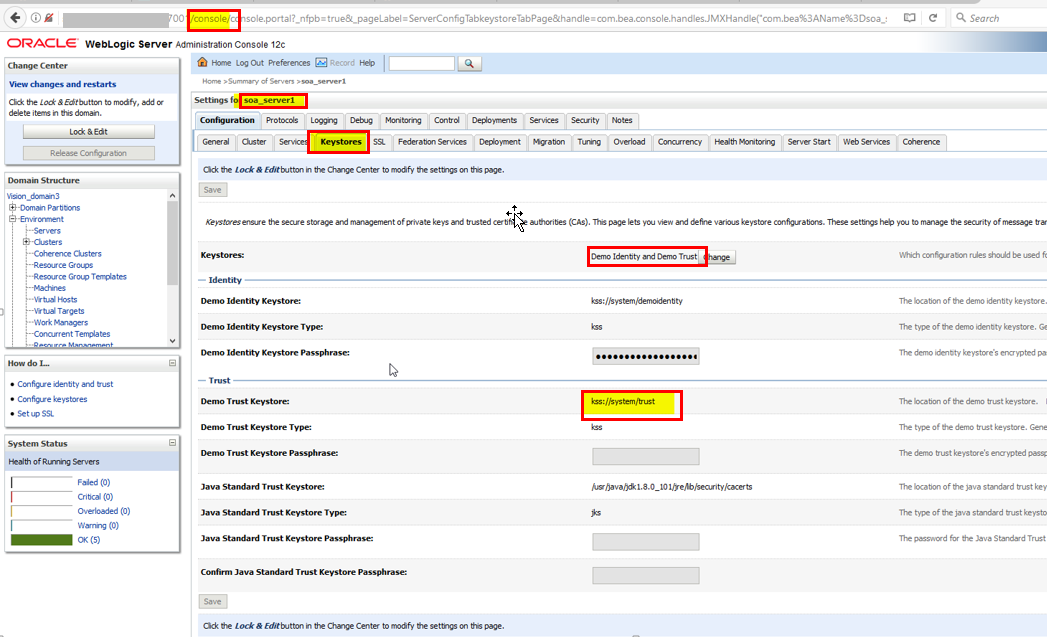This screenshot has height=637, width=1047.
Task: Open Vision_domain3 in Domain Structure
Action: pos(33,196)
